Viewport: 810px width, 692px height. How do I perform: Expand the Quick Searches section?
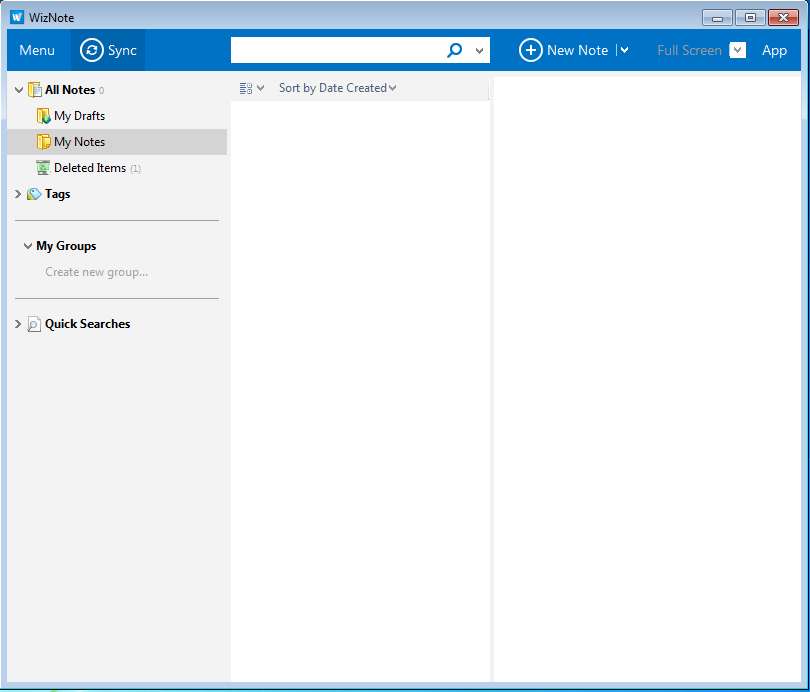pyautogui.click(x=18, y=324)
